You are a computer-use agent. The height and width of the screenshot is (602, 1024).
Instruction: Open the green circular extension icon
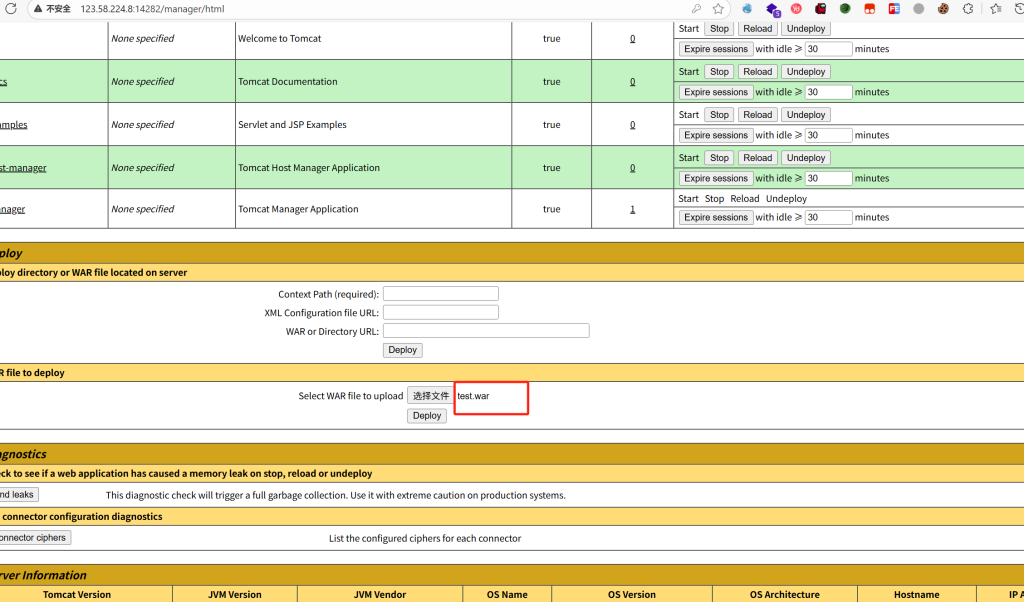pos(845,8)
